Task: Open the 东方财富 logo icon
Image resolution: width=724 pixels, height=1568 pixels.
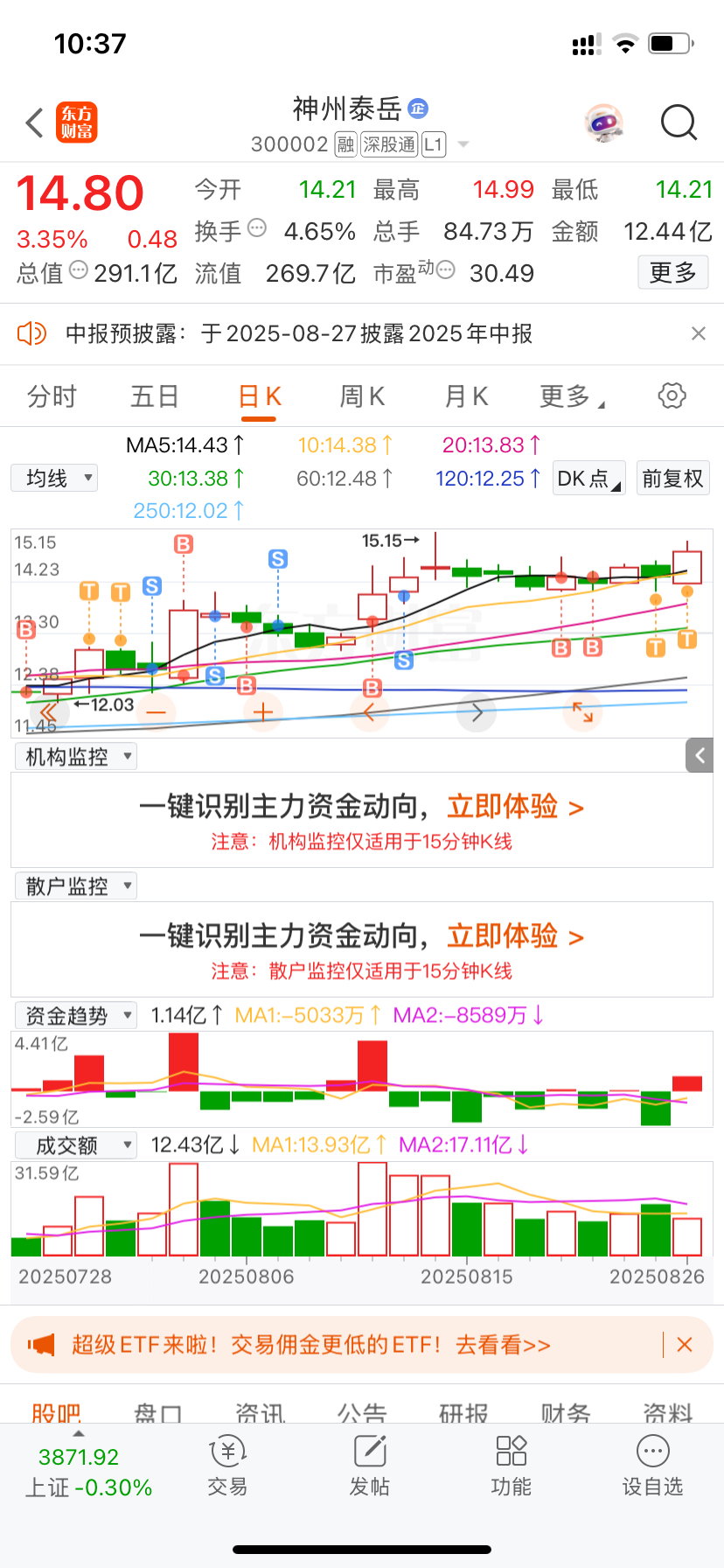Action: pos(77,122)
